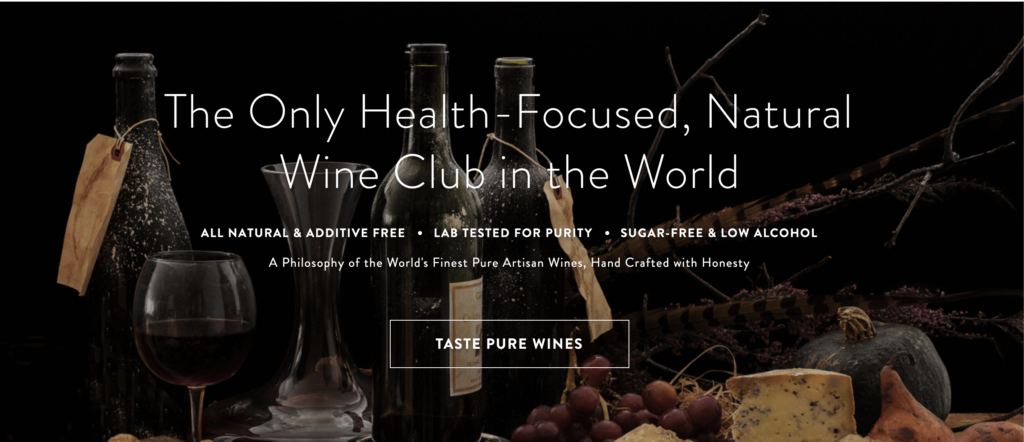The image size is (1024, 442).
Task: Click the SUGAR-FREE & LOW ALCOHOL text
Action: tap(718, 233)
